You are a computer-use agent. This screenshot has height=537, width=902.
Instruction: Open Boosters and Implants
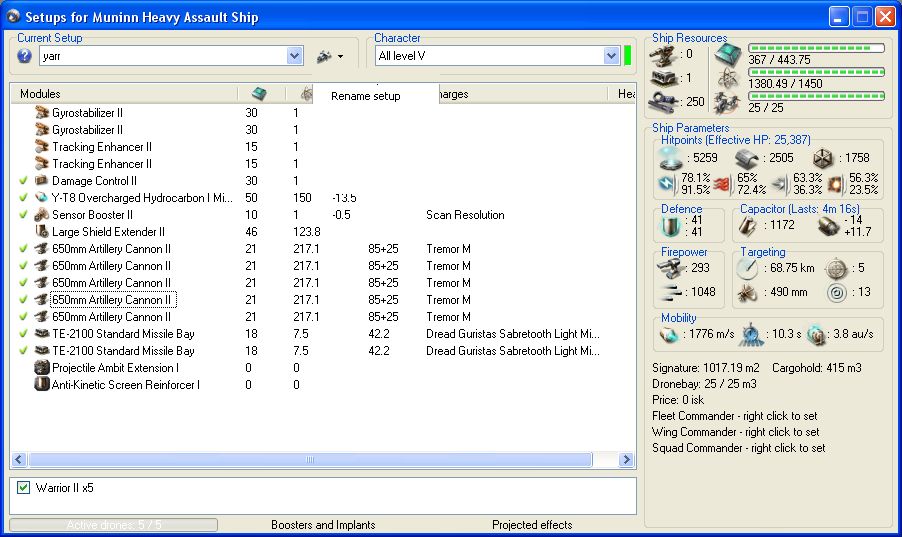point(323,525)
